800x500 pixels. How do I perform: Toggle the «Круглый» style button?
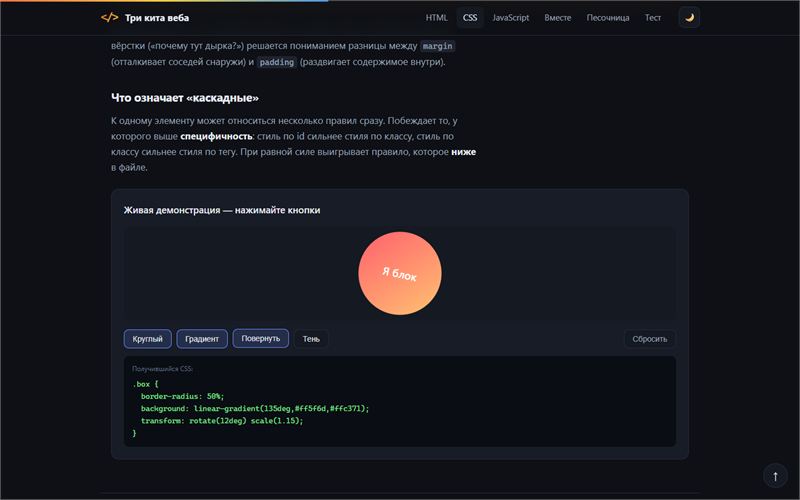tap(147, 339)
